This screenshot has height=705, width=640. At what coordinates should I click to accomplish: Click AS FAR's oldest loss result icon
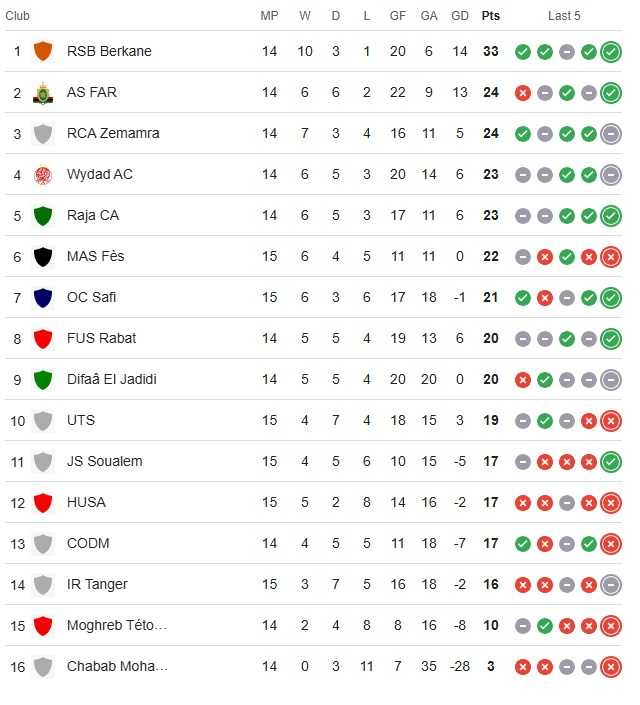pos(523,93)
